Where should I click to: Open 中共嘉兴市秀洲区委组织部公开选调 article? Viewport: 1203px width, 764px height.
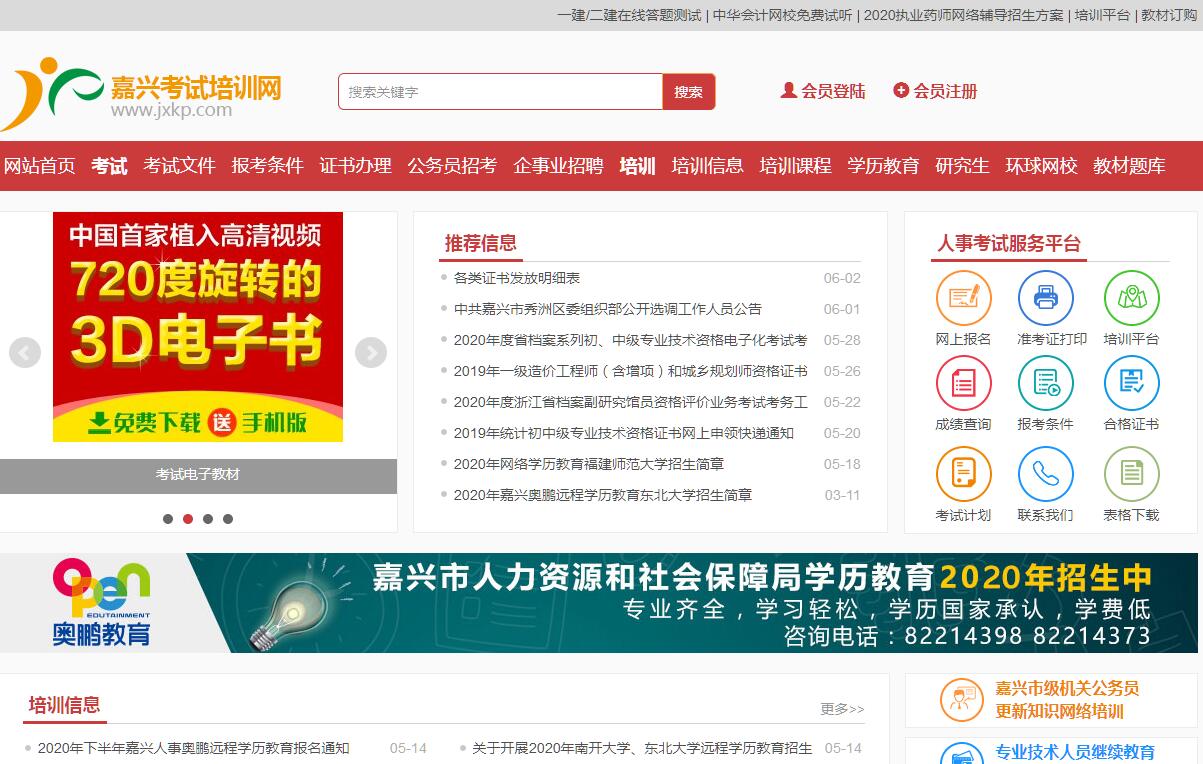pyautogui.click(x=608, y=309)
